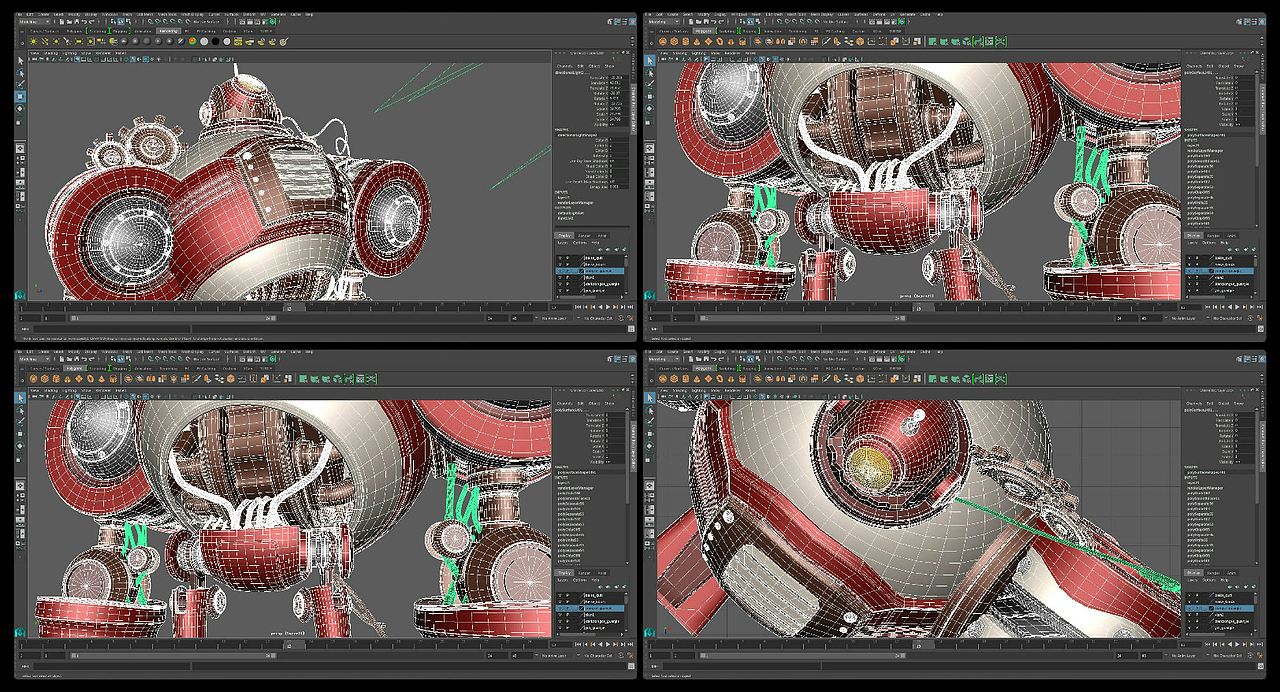The height and width of the screenshot is (692, 1280).
Task: Toggle snap to curves in top-left status line
Action: (x=158, y=21)
